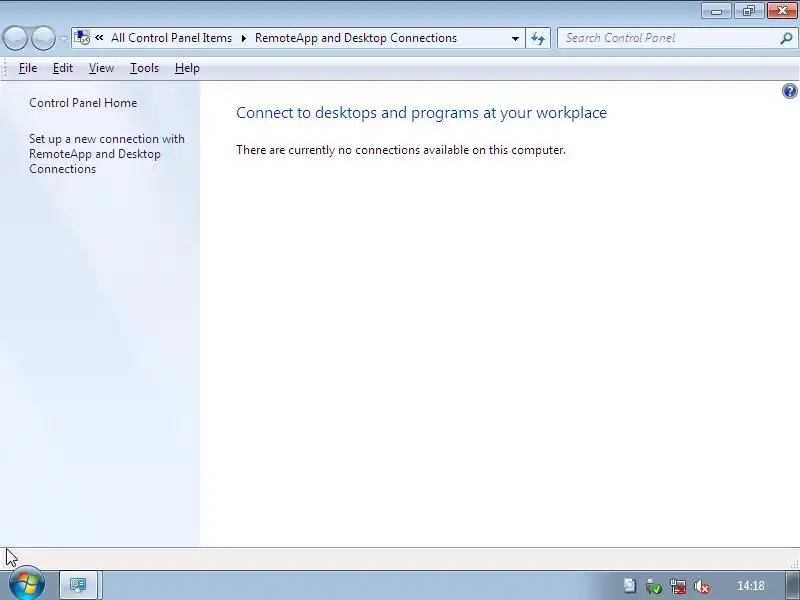
Task: Click the 'Connect to desktops and programs' heading
Action: pos(421,112)
